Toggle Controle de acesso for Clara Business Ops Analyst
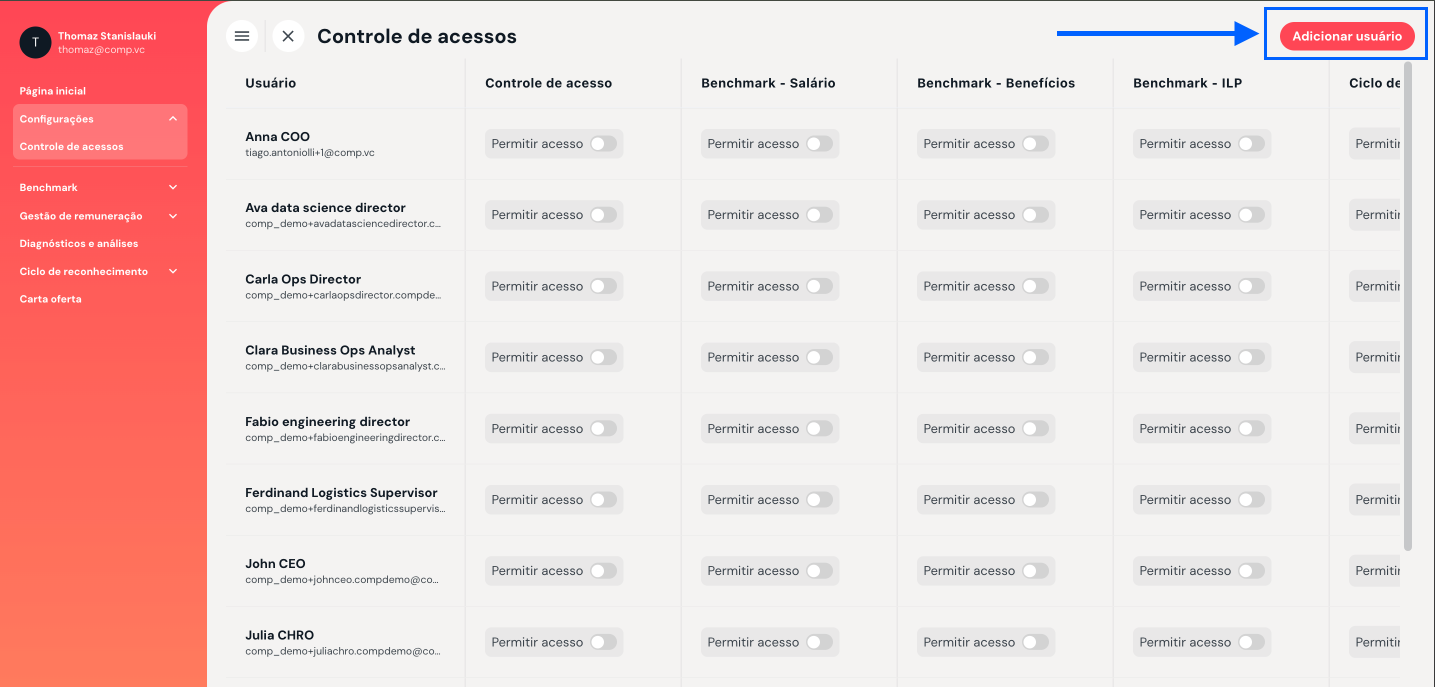Screen dimensions: 1435x687 [603, 357]
